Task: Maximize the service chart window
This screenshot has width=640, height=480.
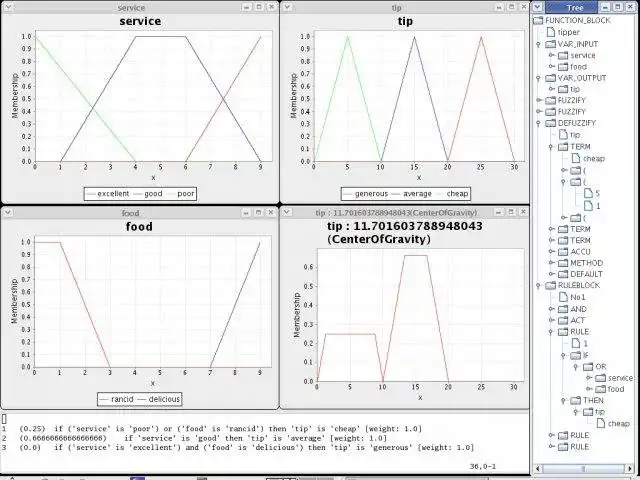Action: 259,7
